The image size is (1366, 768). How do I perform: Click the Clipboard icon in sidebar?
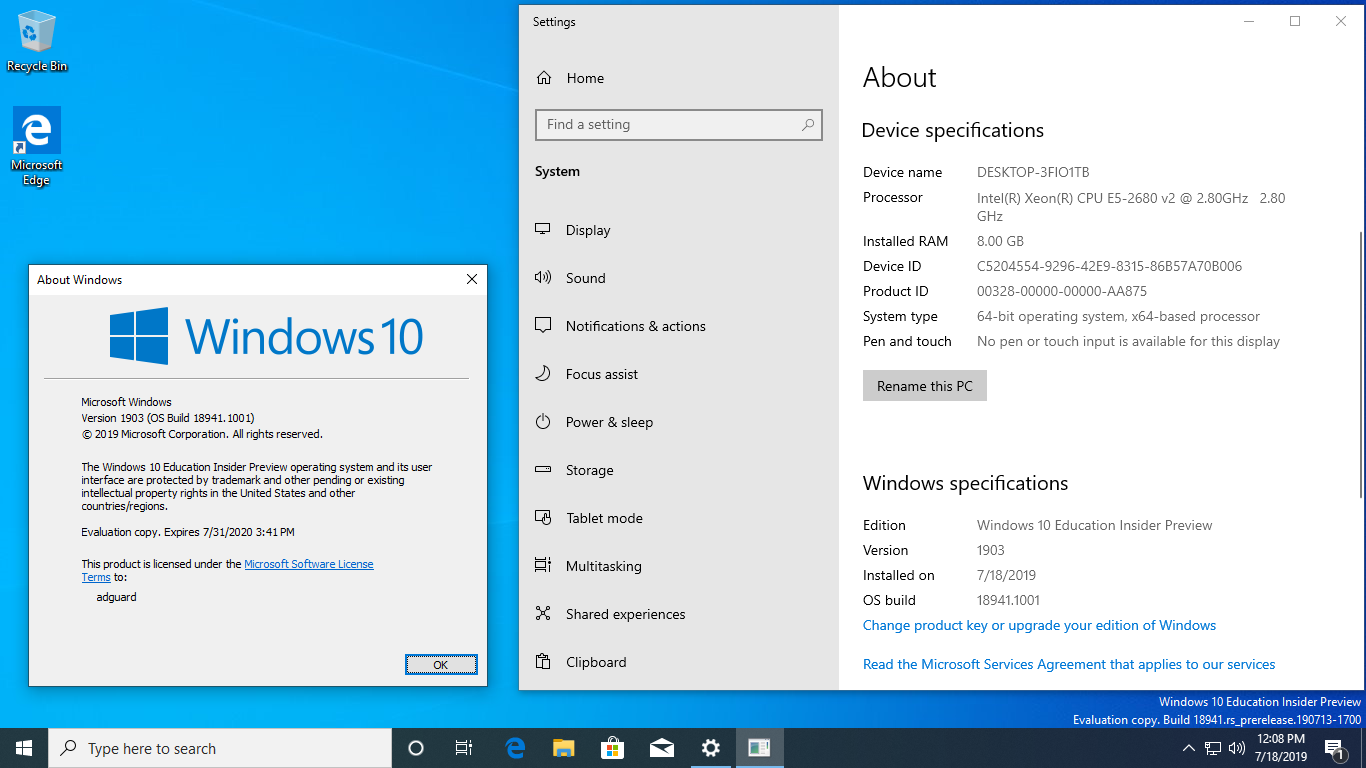point(543,662)
